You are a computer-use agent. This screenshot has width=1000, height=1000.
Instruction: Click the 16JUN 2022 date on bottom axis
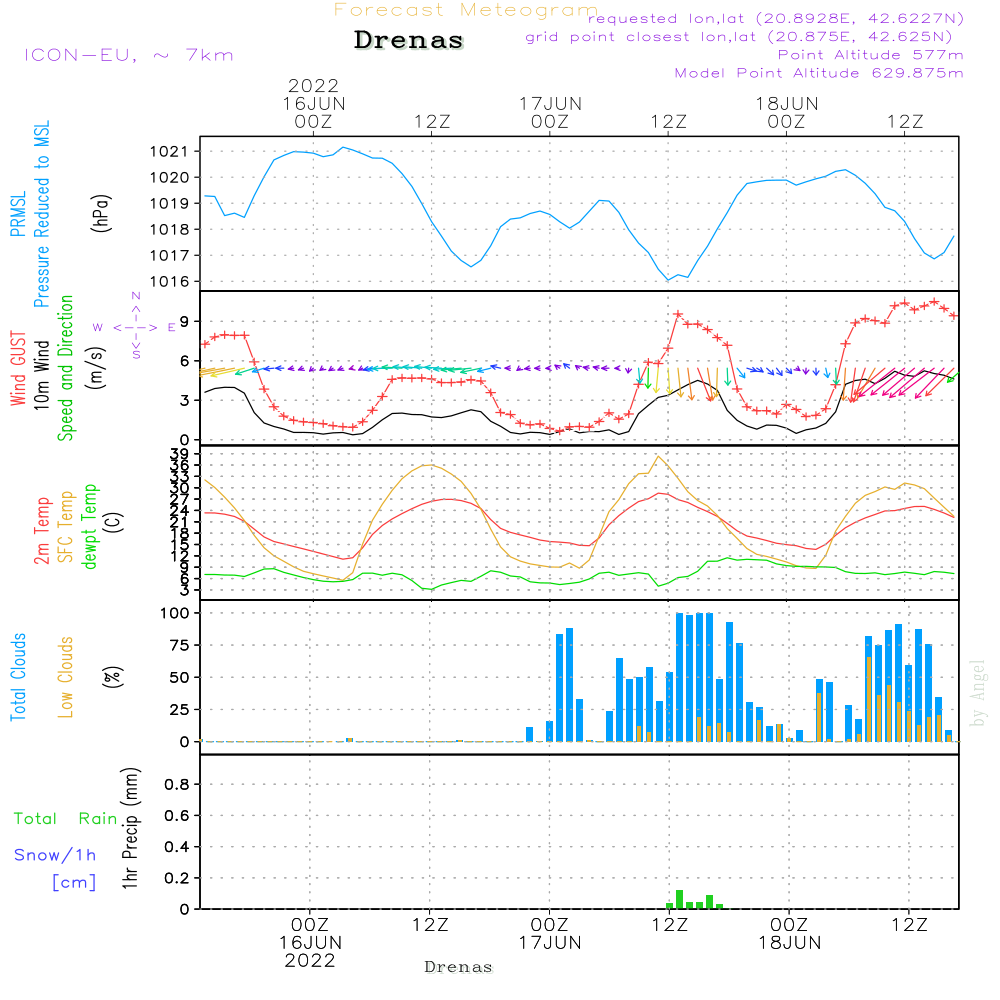[310, 951]
